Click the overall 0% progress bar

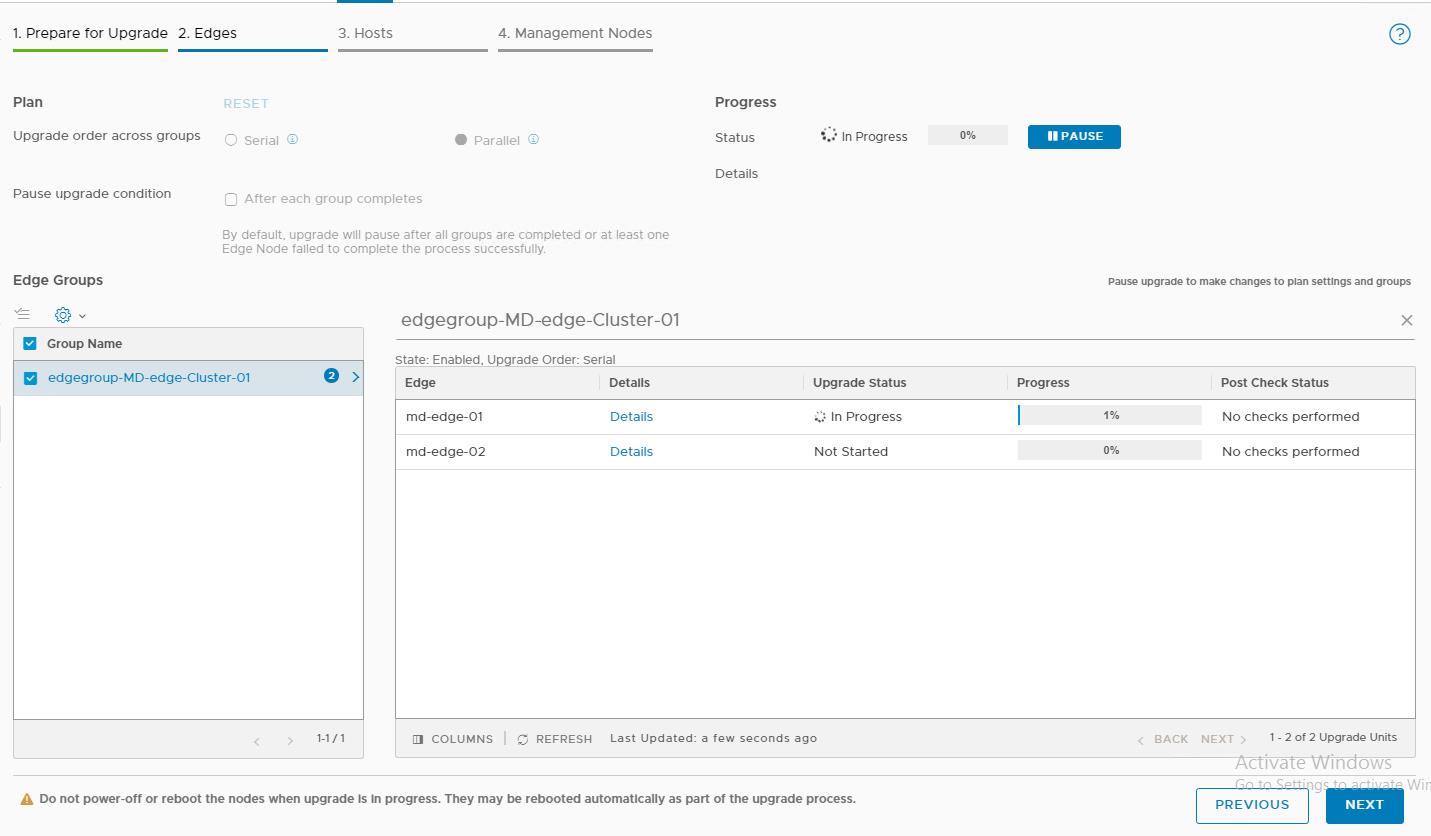coord(968,135)
